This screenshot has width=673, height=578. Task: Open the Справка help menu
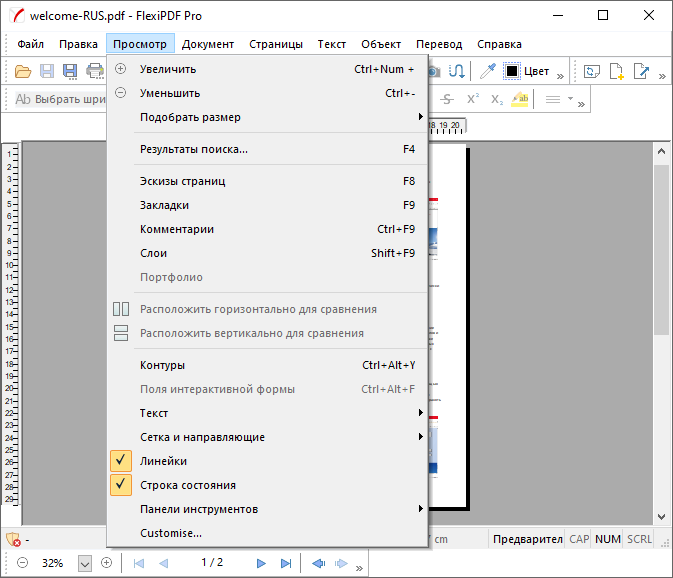pyautogui.click(x=499, y=44)
